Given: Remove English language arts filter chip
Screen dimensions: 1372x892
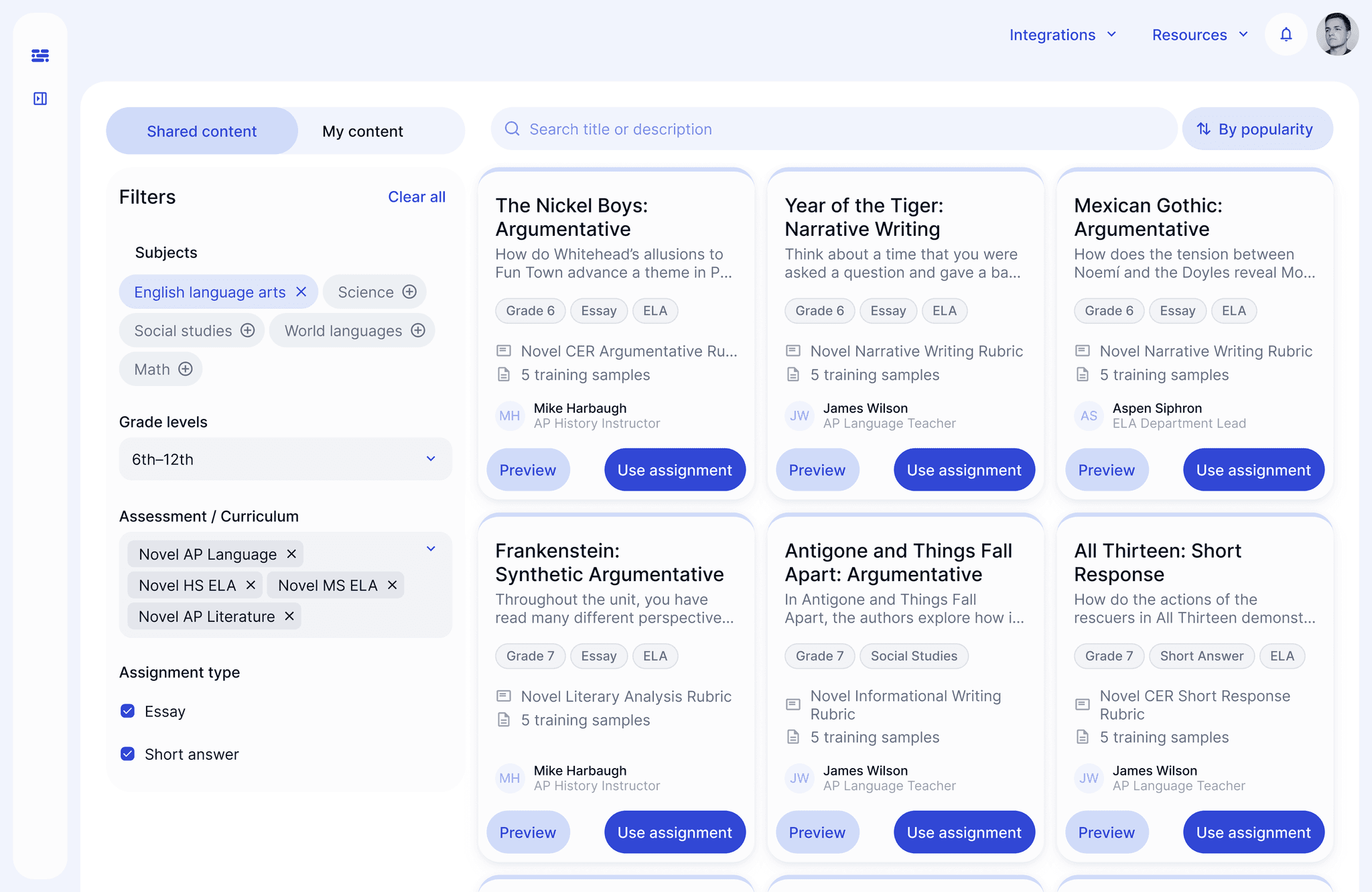Looking at the screenshot, I should click(x=301, y=292).
